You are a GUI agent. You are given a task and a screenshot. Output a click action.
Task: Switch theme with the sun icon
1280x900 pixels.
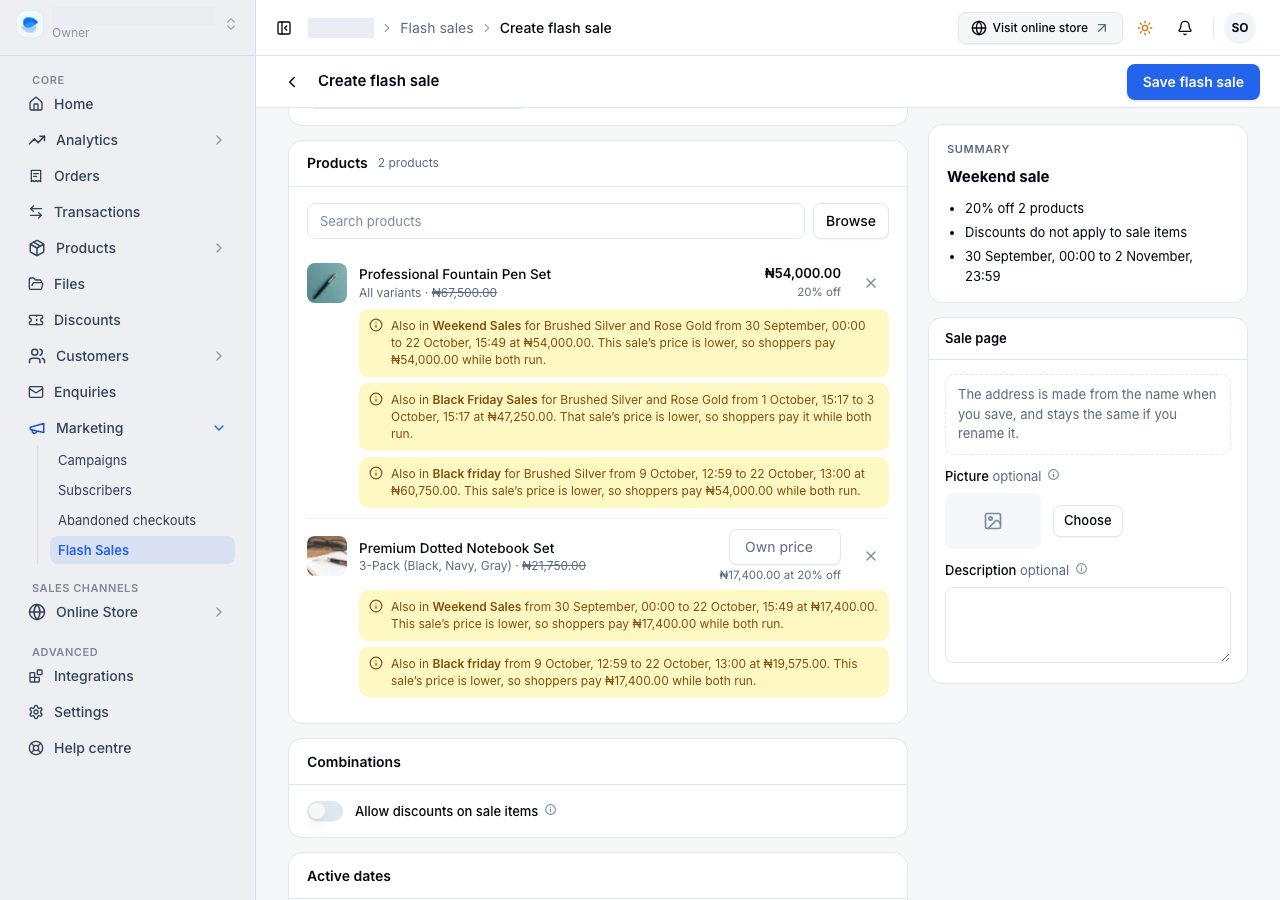(1145, 28)
